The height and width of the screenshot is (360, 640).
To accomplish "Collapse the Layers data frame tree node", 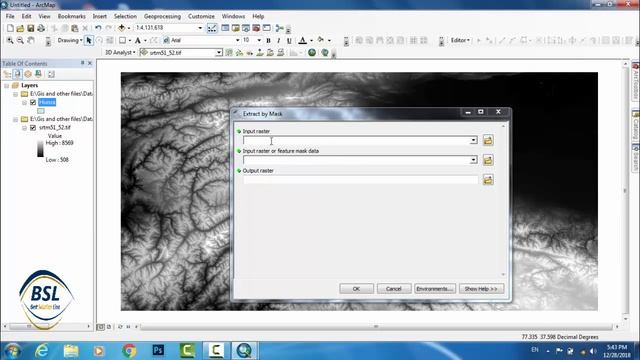I will click(7, 85).
